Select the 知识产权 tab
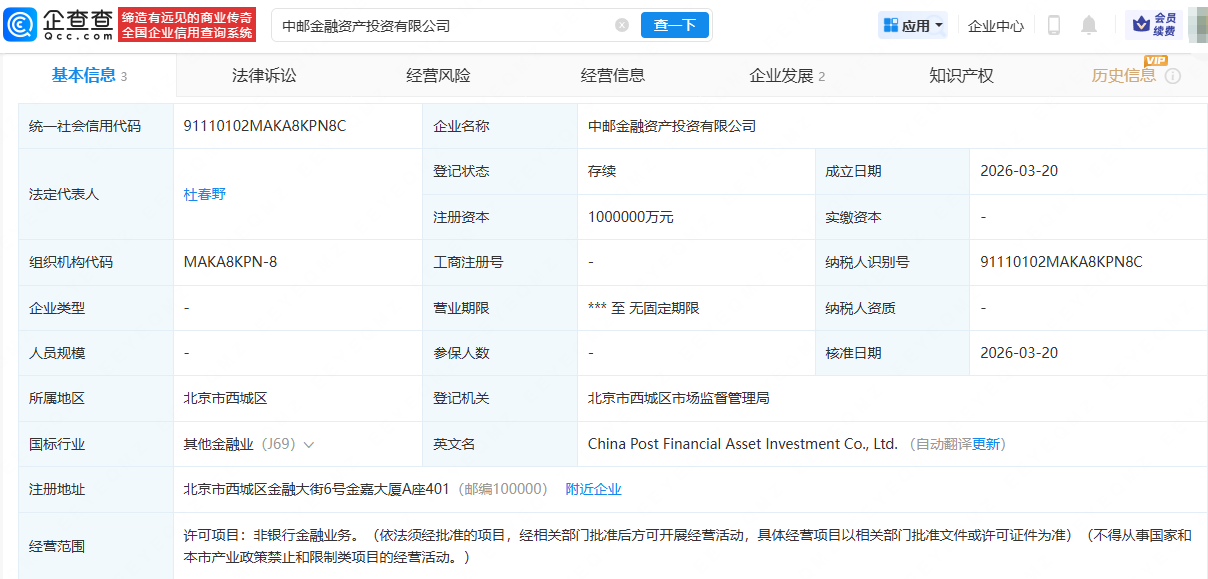The image size is (1208, 579). 961,75
